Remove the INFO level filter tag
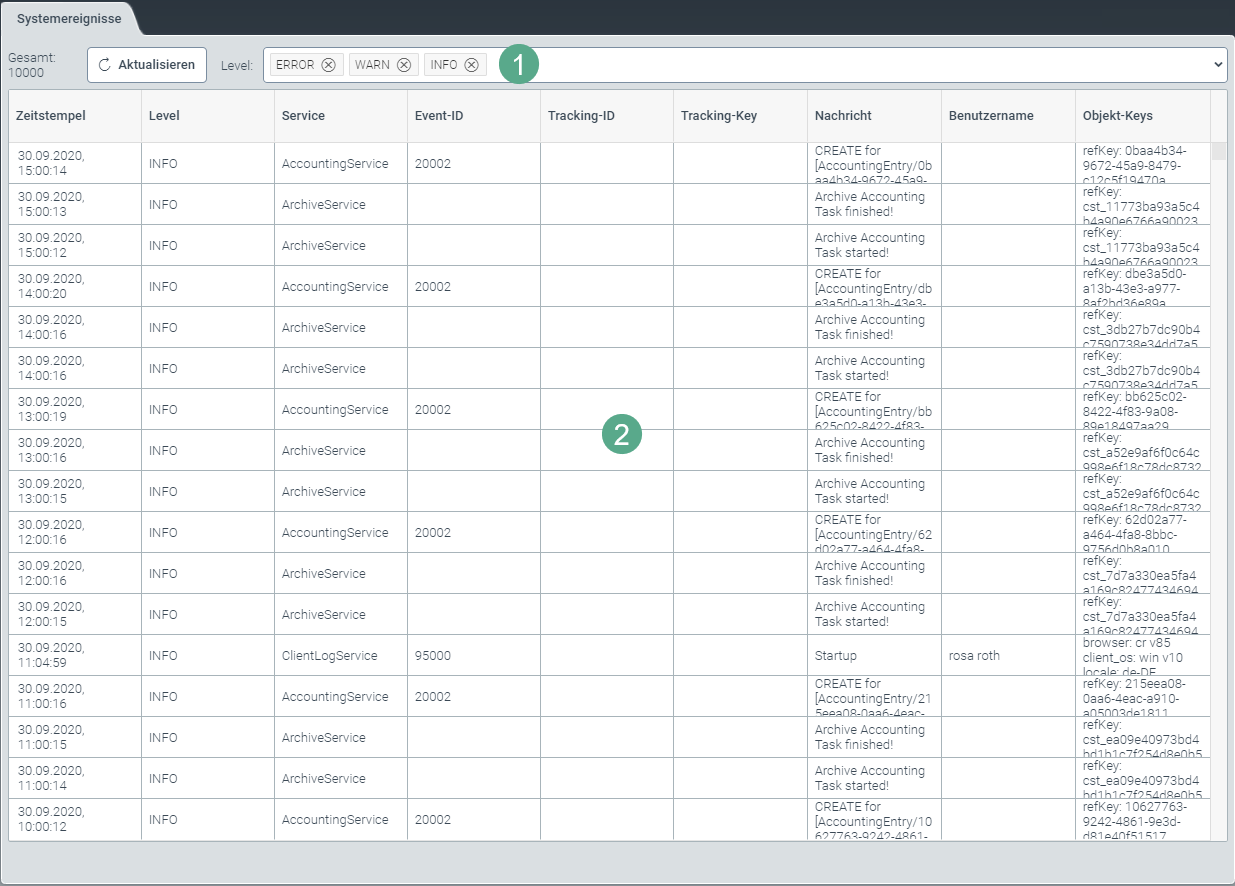Viewport: 1235px width, 886px height. coord(471,65)
